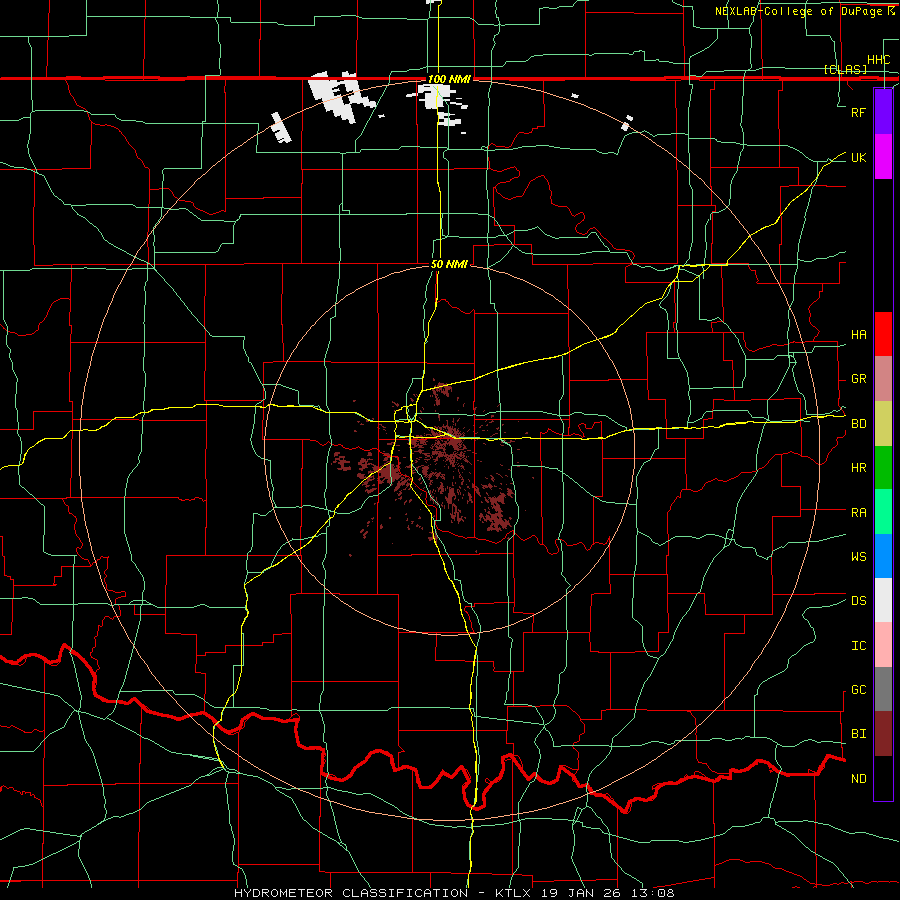Click the 'HA' legend label

pos(859,334)
